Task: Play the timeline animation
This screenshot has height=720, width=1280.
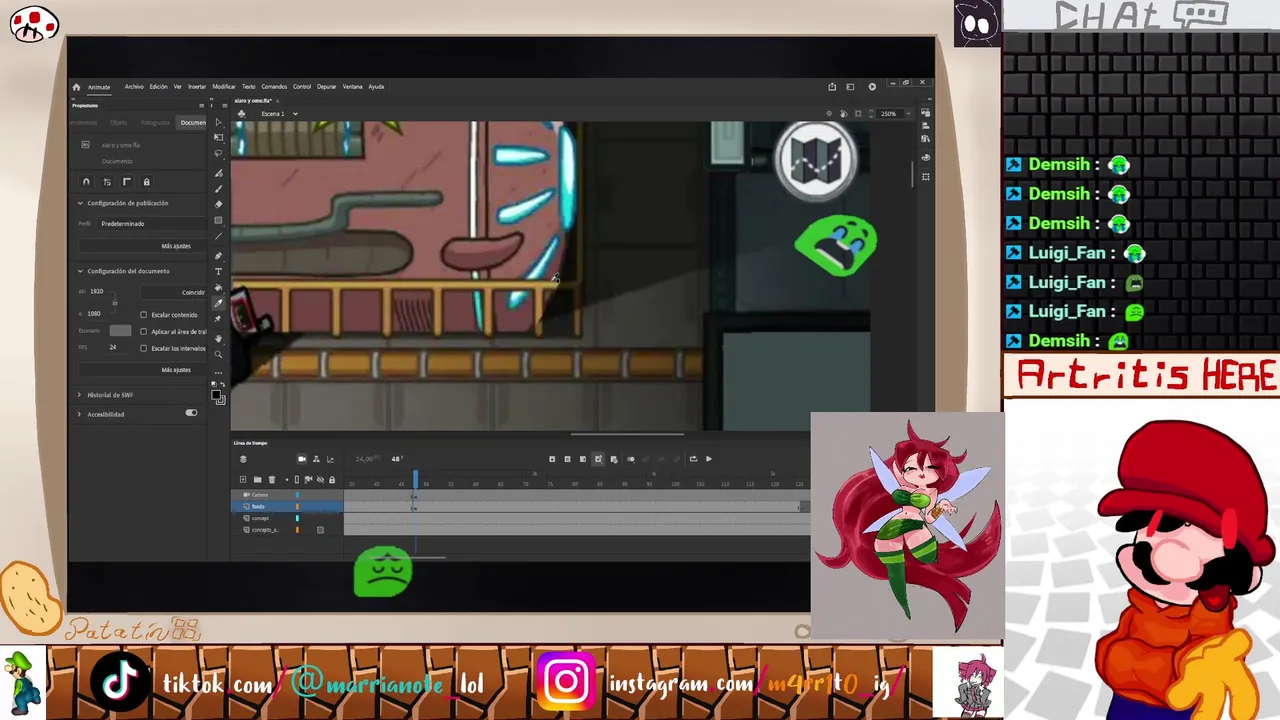Action: [x=709, y=459]
